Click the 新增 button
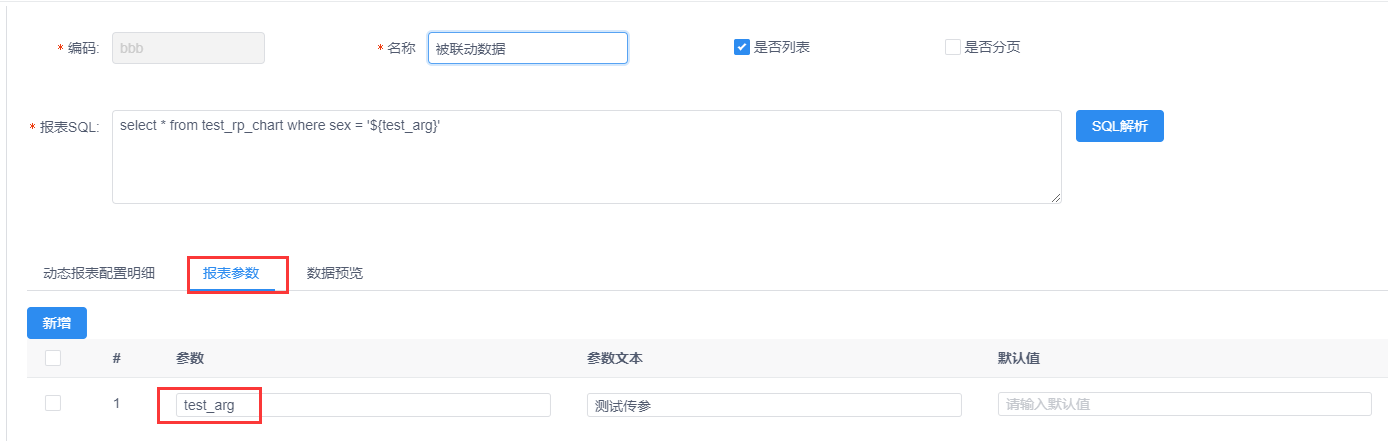Viewport: 1388px width, 441px height. tap(57, 323)
